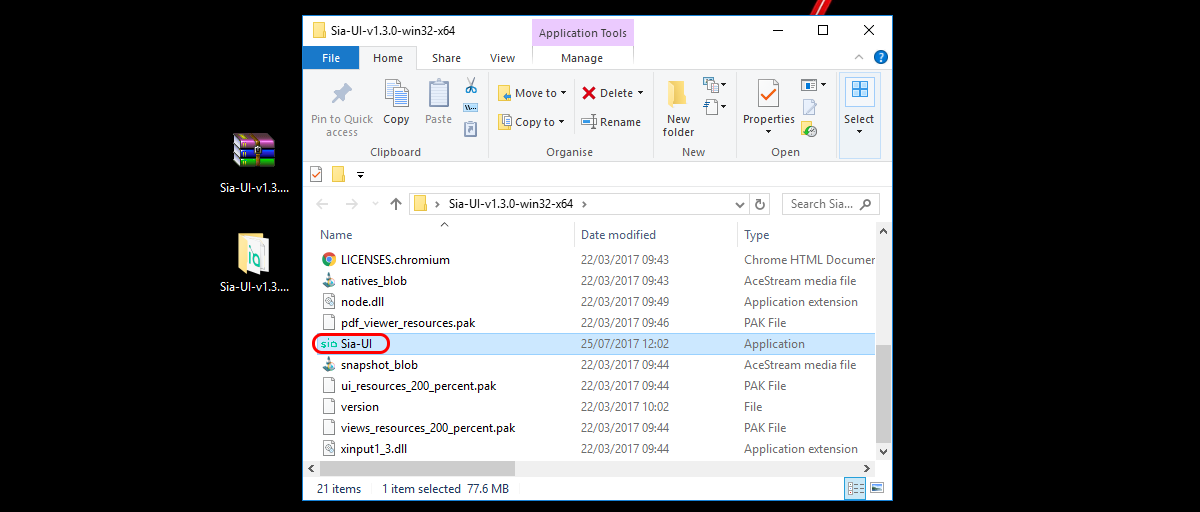Open the address bar history dropdown
The image size is (1200, 512).
(x=741, y=204)
